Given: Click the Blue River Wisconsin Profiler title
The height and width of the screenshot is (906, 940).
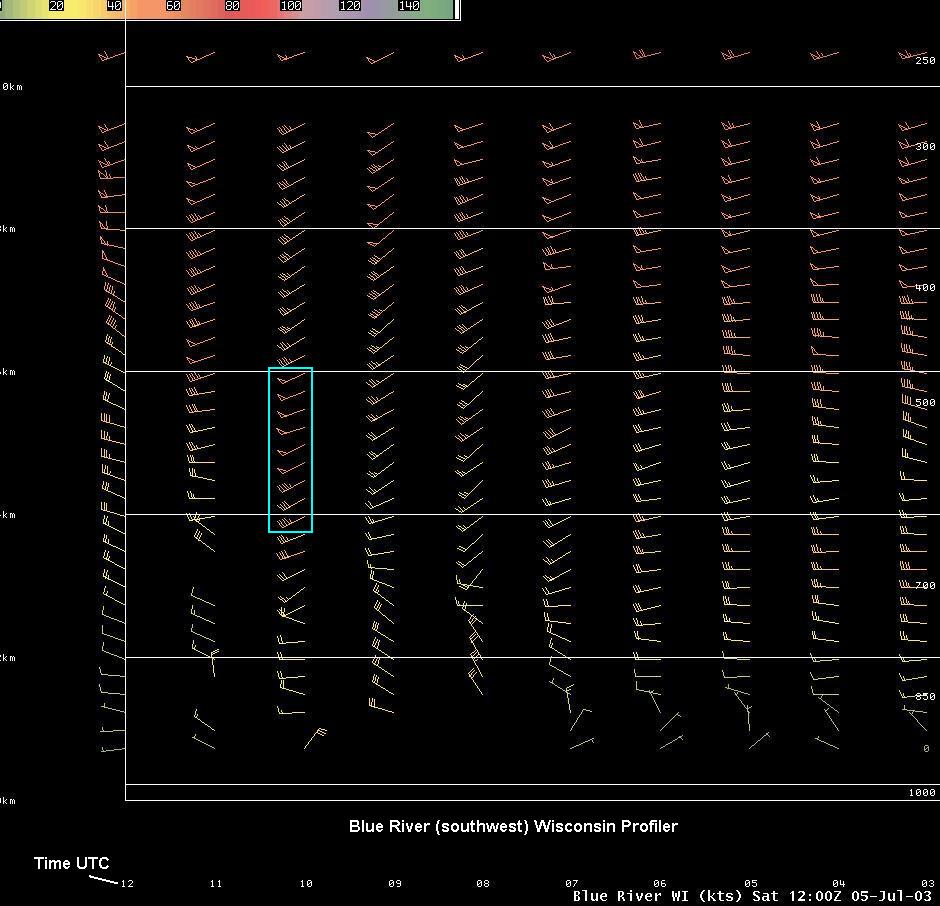Looking at the screenshot, I should [513, 827].
